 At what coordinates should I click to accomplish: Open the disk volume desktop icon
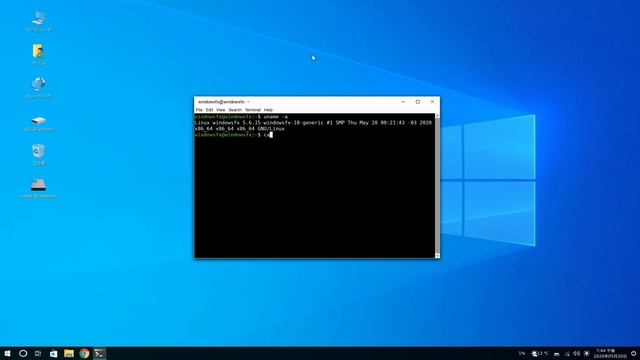pos(38,124)
